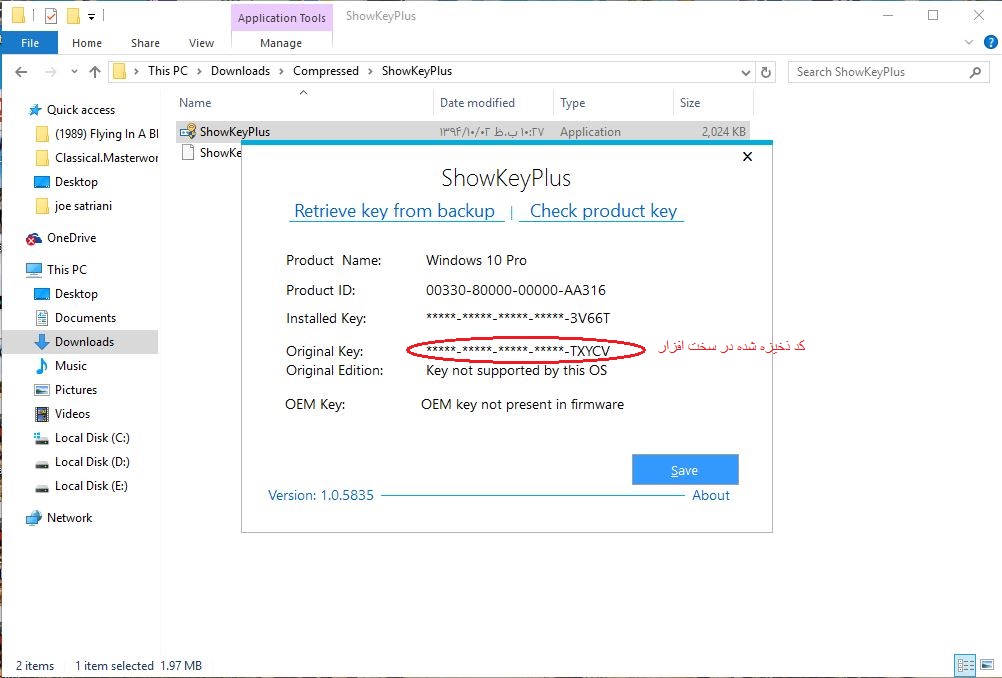Click the Retrieve key from backup link

tap(394, 211)
